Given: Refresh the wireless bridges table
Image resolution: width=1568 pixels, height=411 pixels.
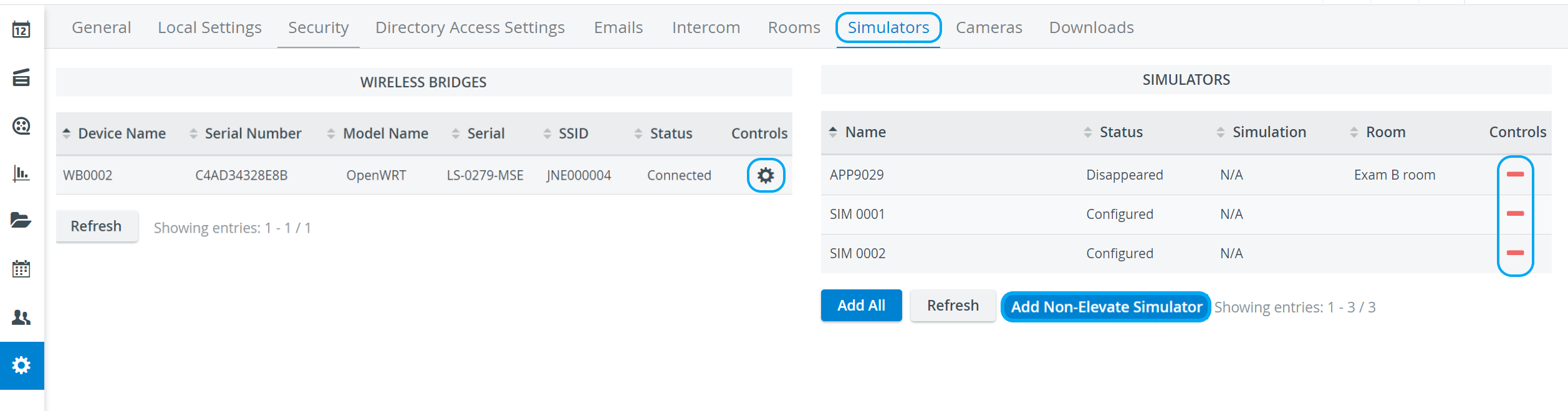Looking at the screenshot, I should pos(97,226).
